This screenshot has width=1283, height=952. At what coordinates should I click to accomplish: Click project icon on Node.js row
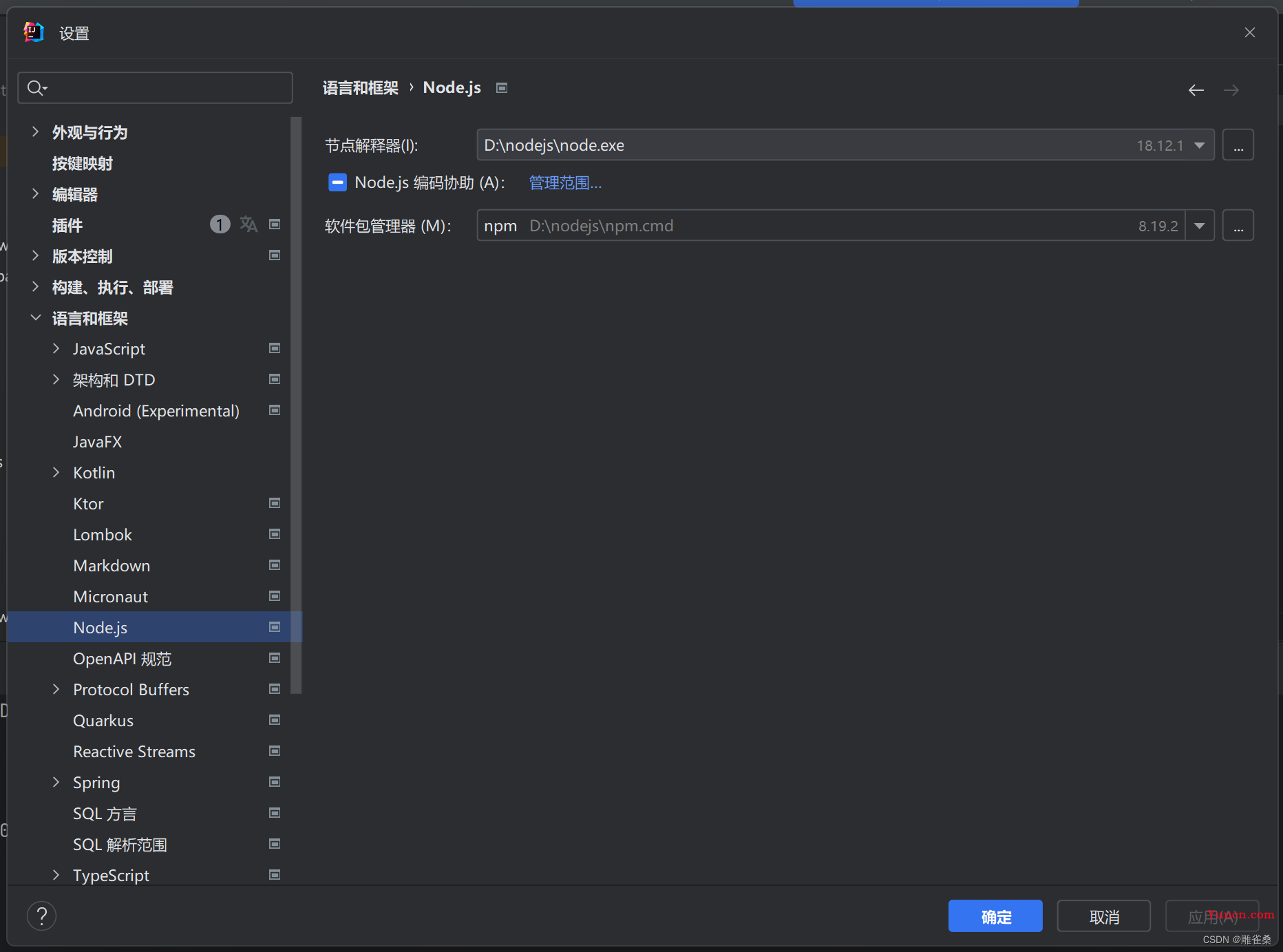click(275, 627)
